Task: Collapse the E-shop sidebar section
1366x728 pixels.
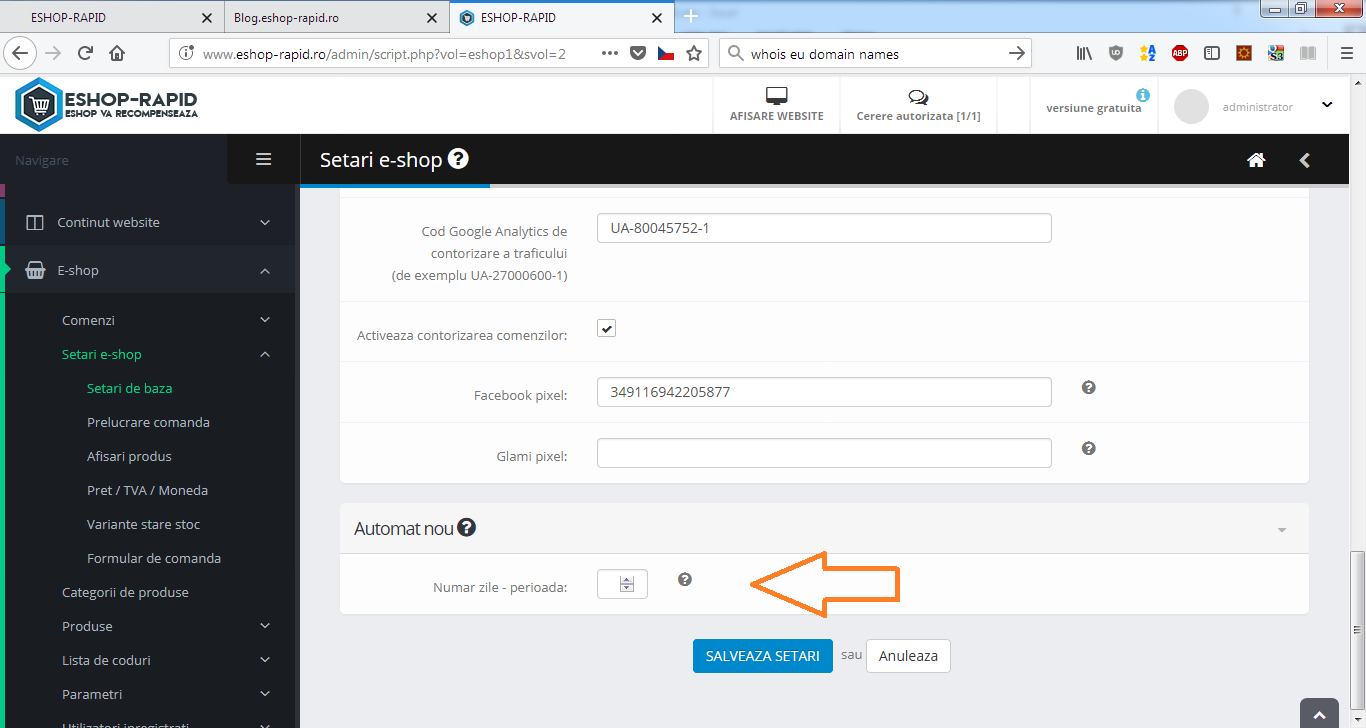Action: 148,270
